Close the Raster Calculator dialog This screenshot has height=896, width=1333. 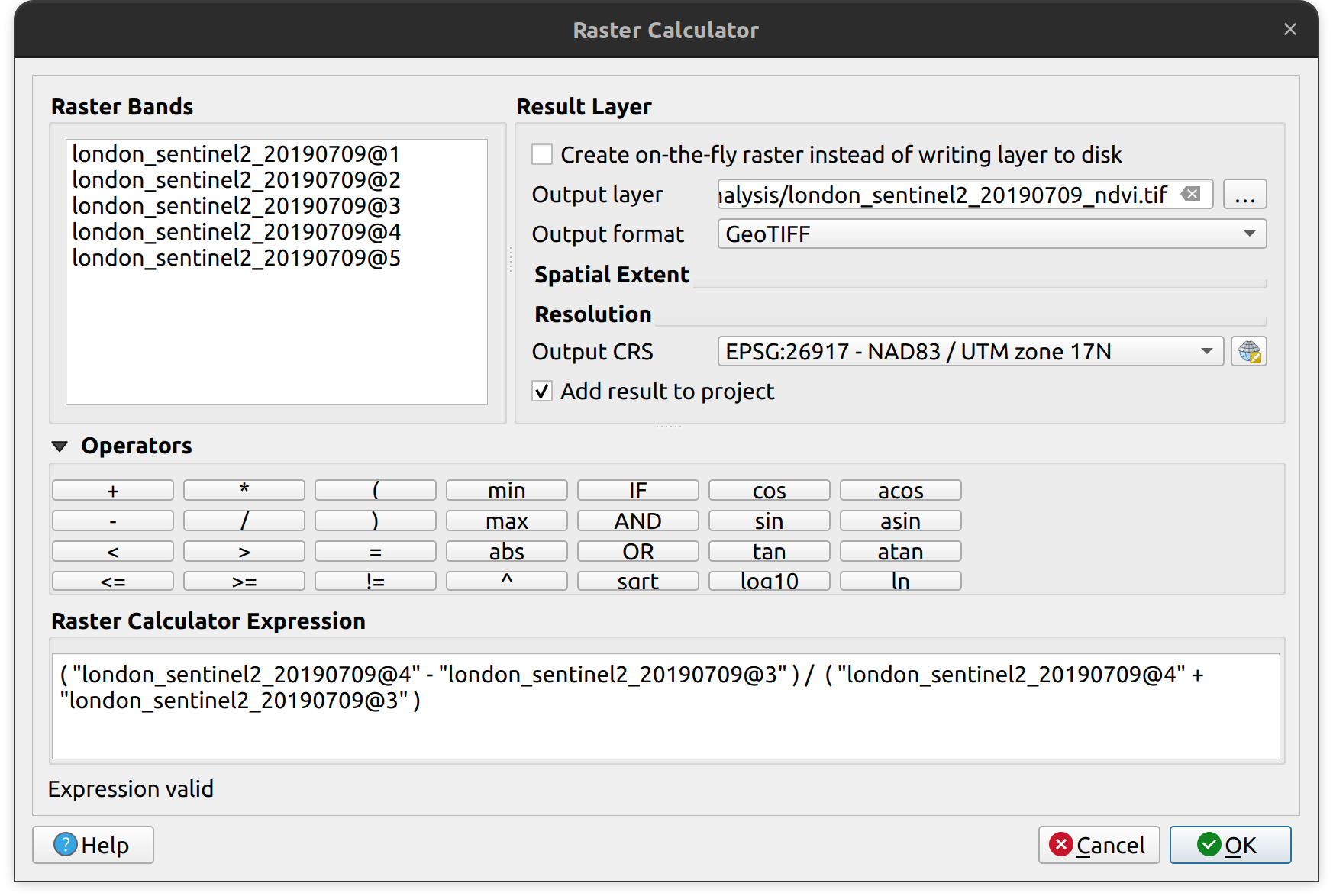[x=1289, y=29]
